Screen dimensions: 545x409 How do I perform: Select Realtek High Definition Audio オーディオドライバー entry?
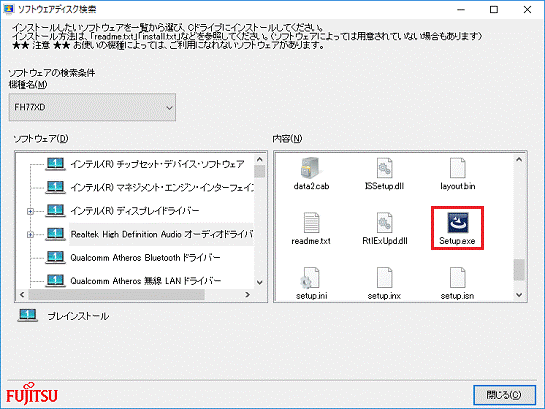(x=162, y=234)
